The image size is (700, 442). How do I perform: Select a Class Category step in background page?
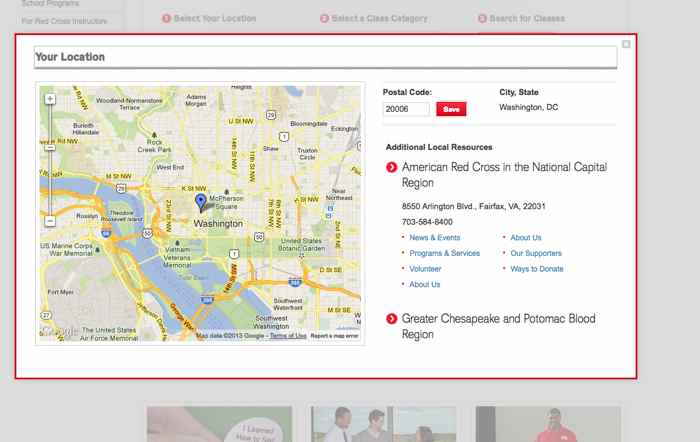[374, 18]
